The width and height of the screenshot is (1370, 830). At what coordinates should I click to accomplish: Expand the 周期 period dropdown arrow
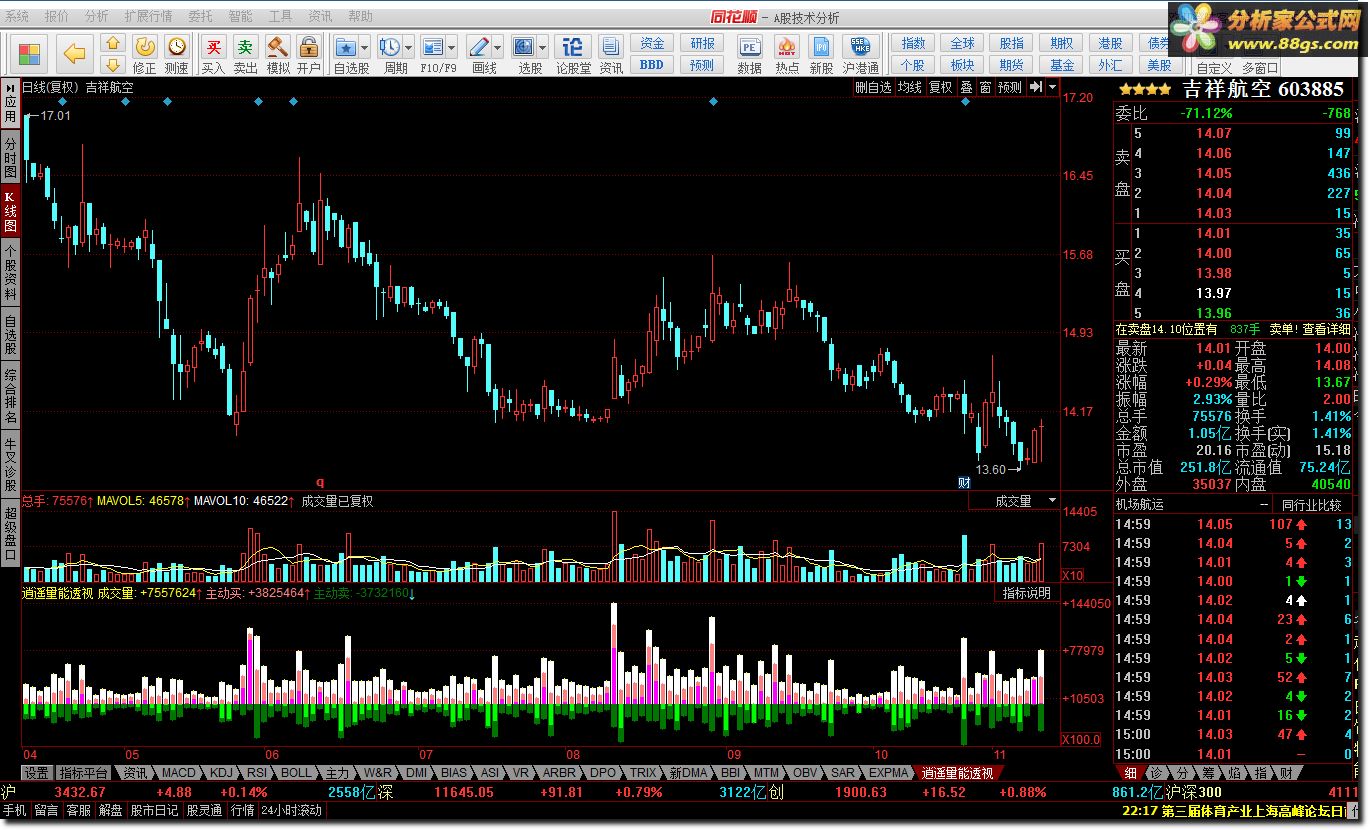[x=409, y=47]
